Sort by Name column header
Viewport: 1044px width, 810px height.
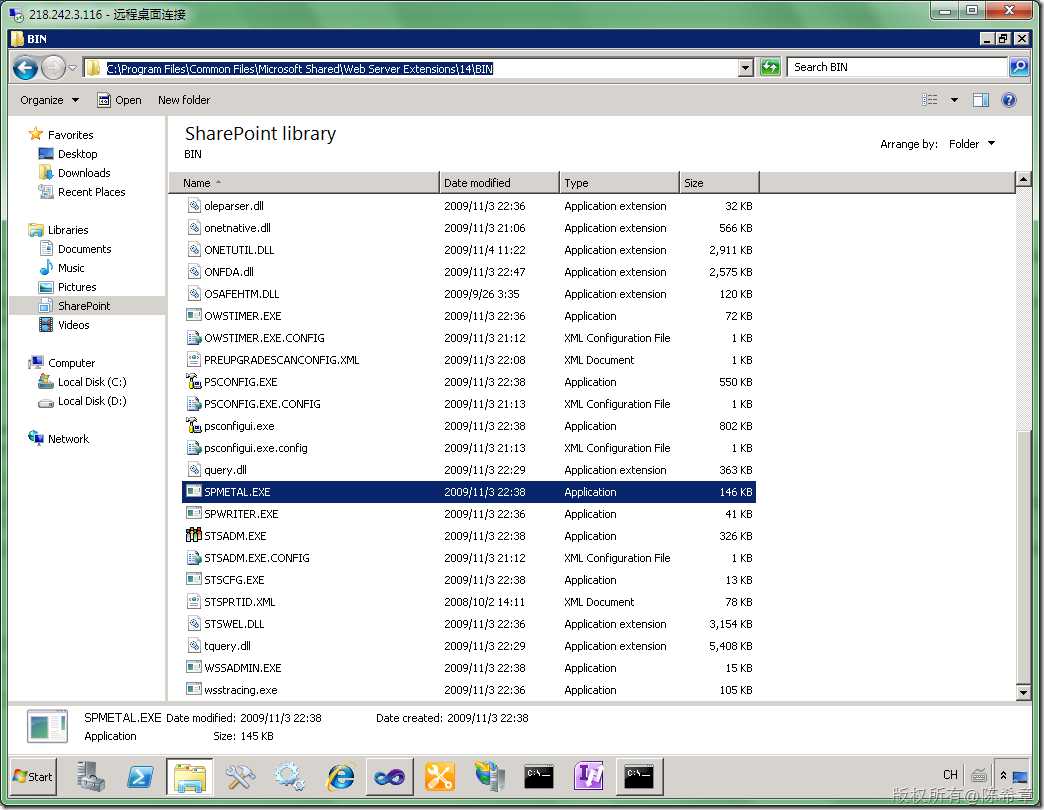point(304,183)
